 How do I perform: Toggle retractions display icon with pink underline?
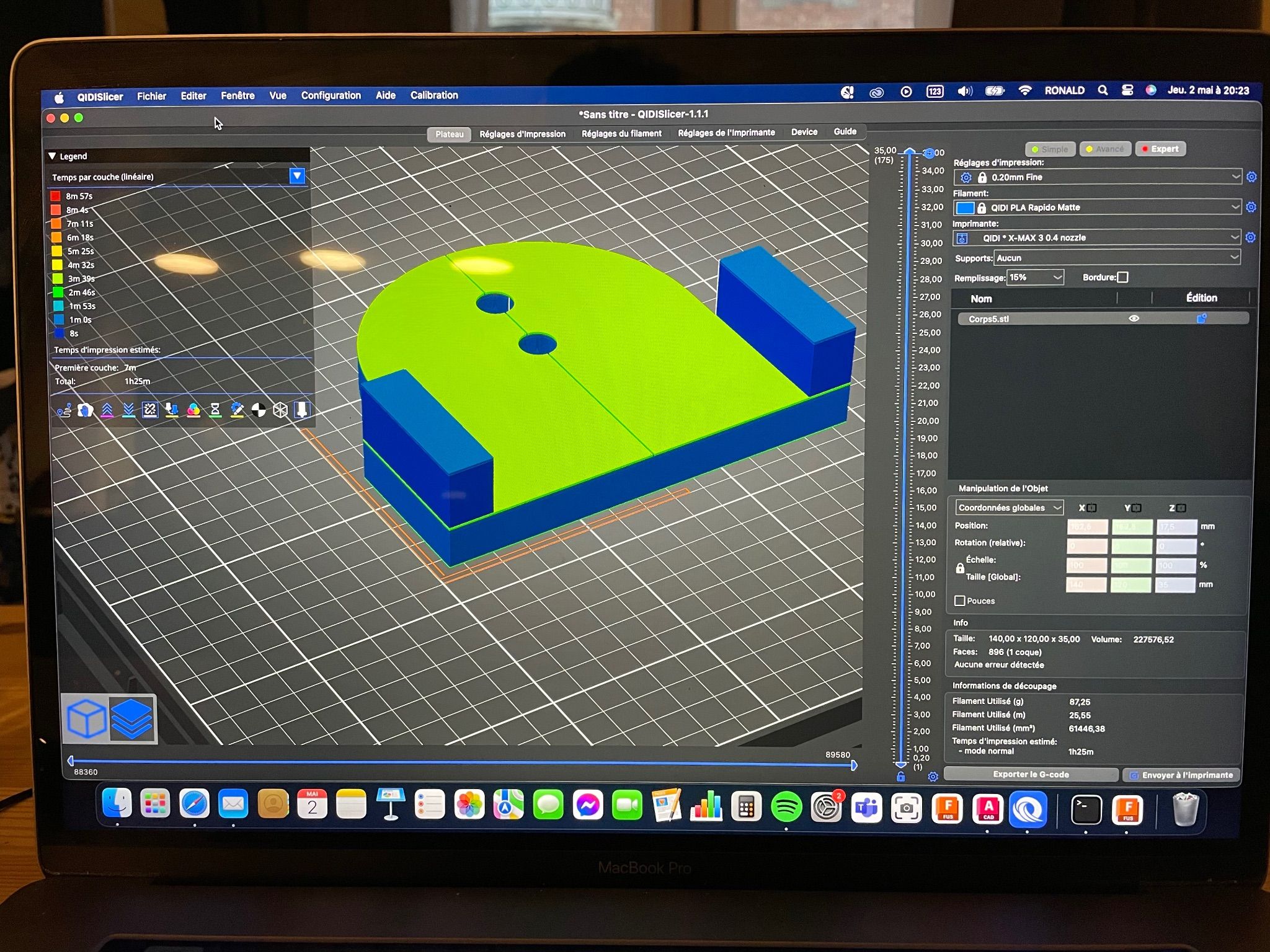[107, 410]
